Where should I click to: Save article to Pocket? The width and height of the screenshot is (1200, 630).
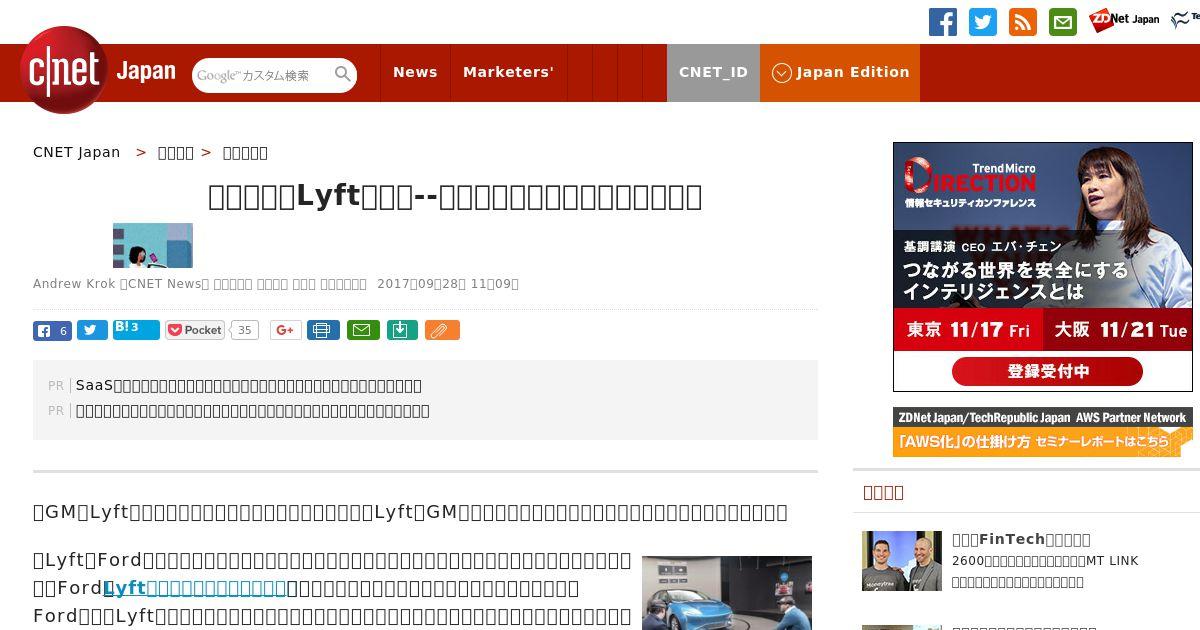click(x=196, y=330)
